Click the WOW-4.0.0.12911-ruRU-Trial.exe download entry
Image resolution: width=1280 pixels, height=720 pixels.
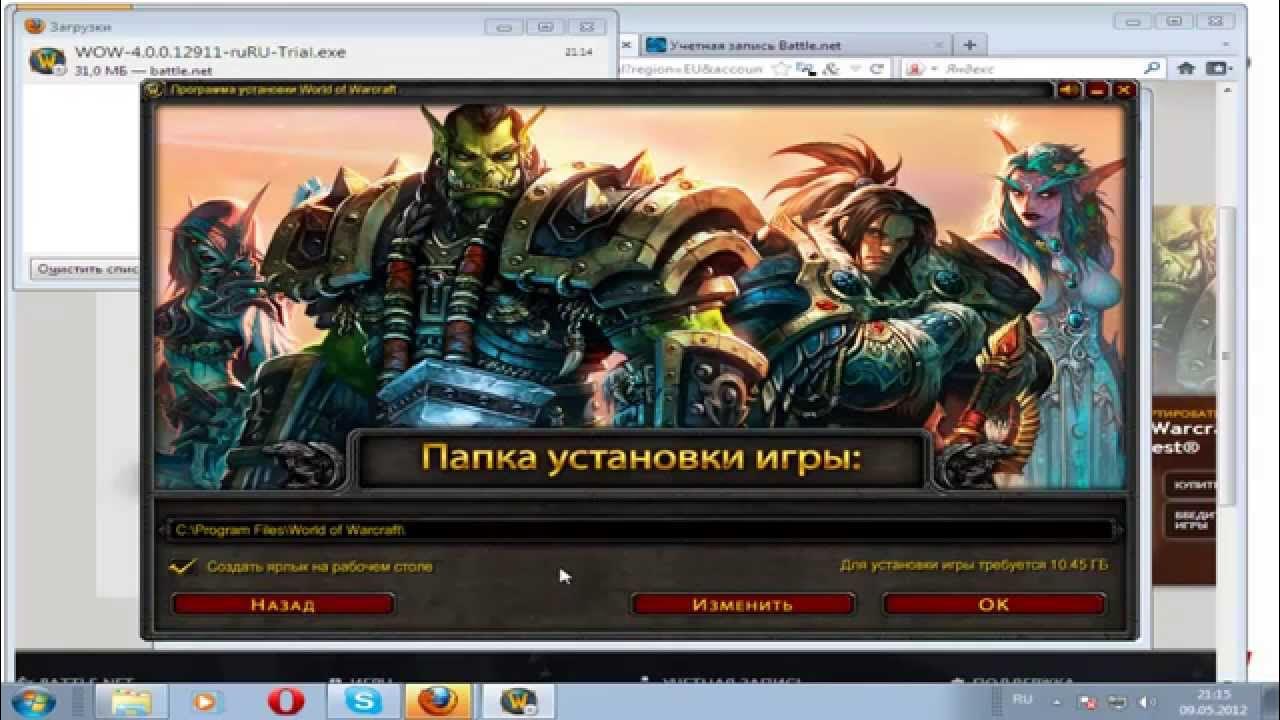(x=315, y=61)
